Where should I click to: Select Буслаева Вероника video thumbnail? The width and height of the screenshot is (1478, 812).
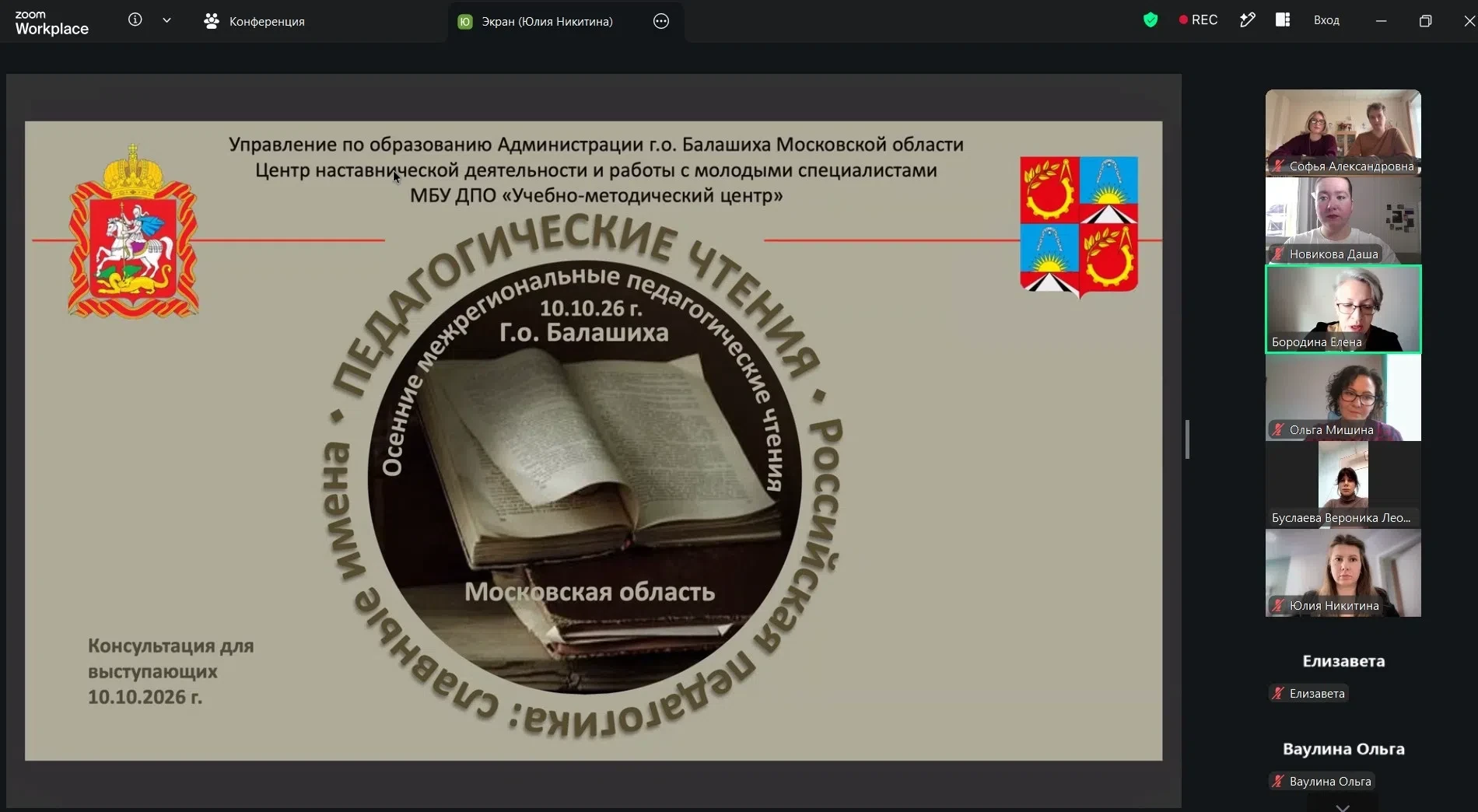[1343, 485]
